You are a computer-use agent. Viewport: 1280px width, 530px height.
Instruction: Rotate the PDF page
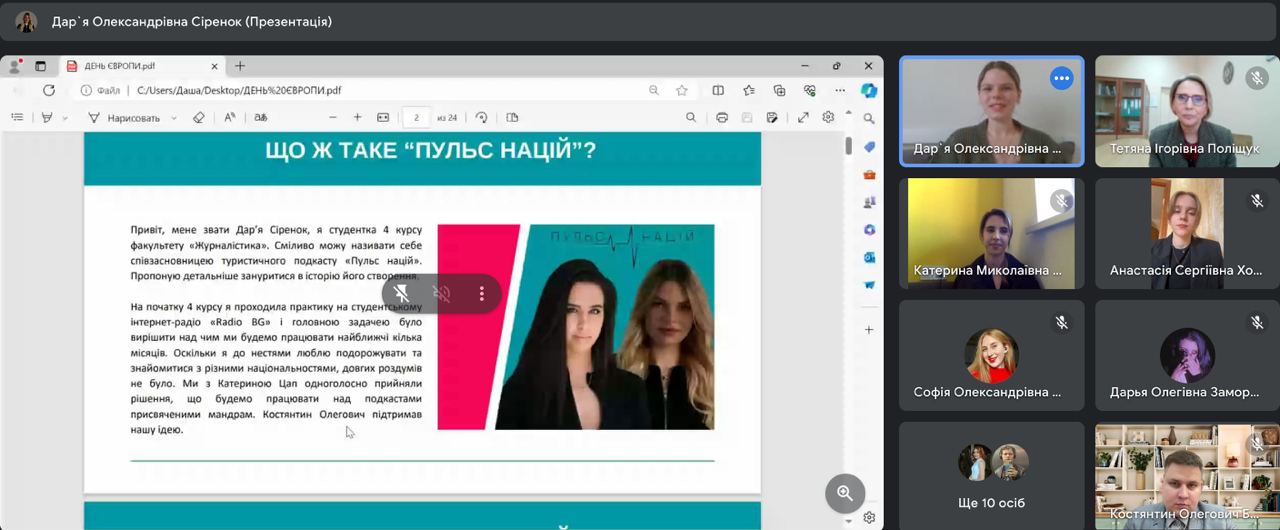click(x=481, y=118)
